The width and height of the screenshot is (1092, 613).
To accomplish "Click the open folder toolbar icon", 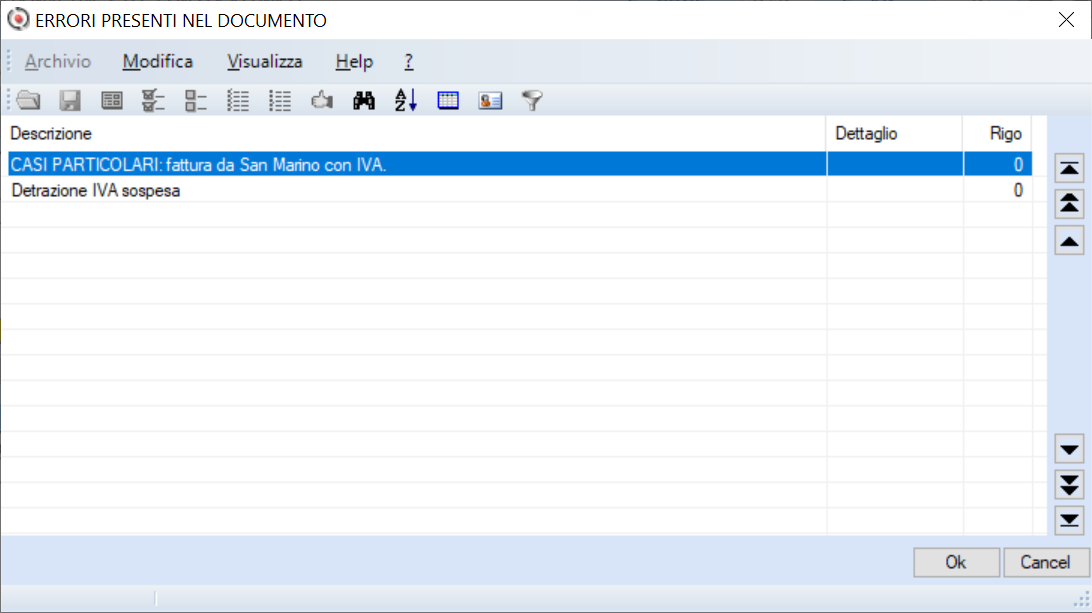I will (x=29, y=100).
